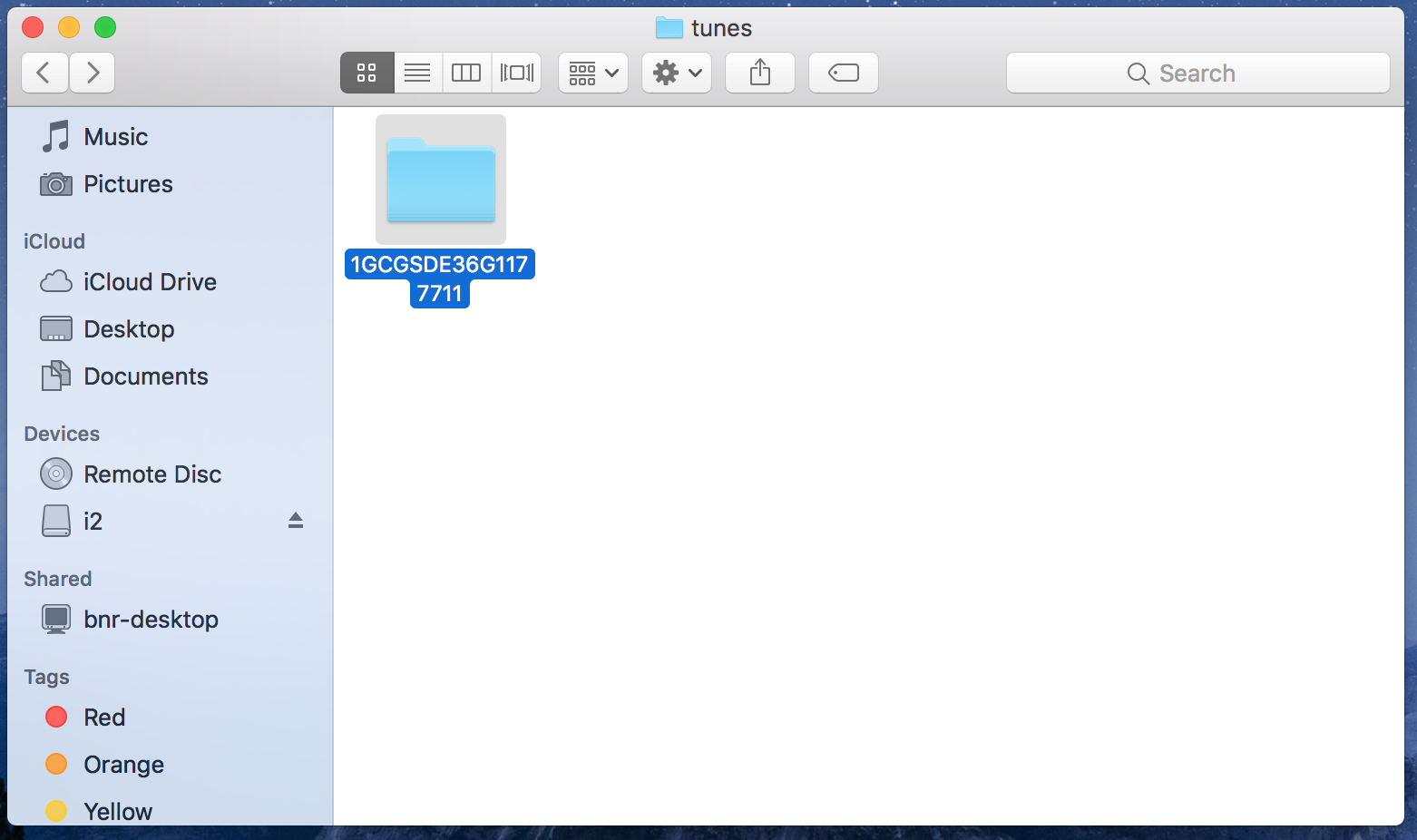Switch to list view

[x=417, y=73]
